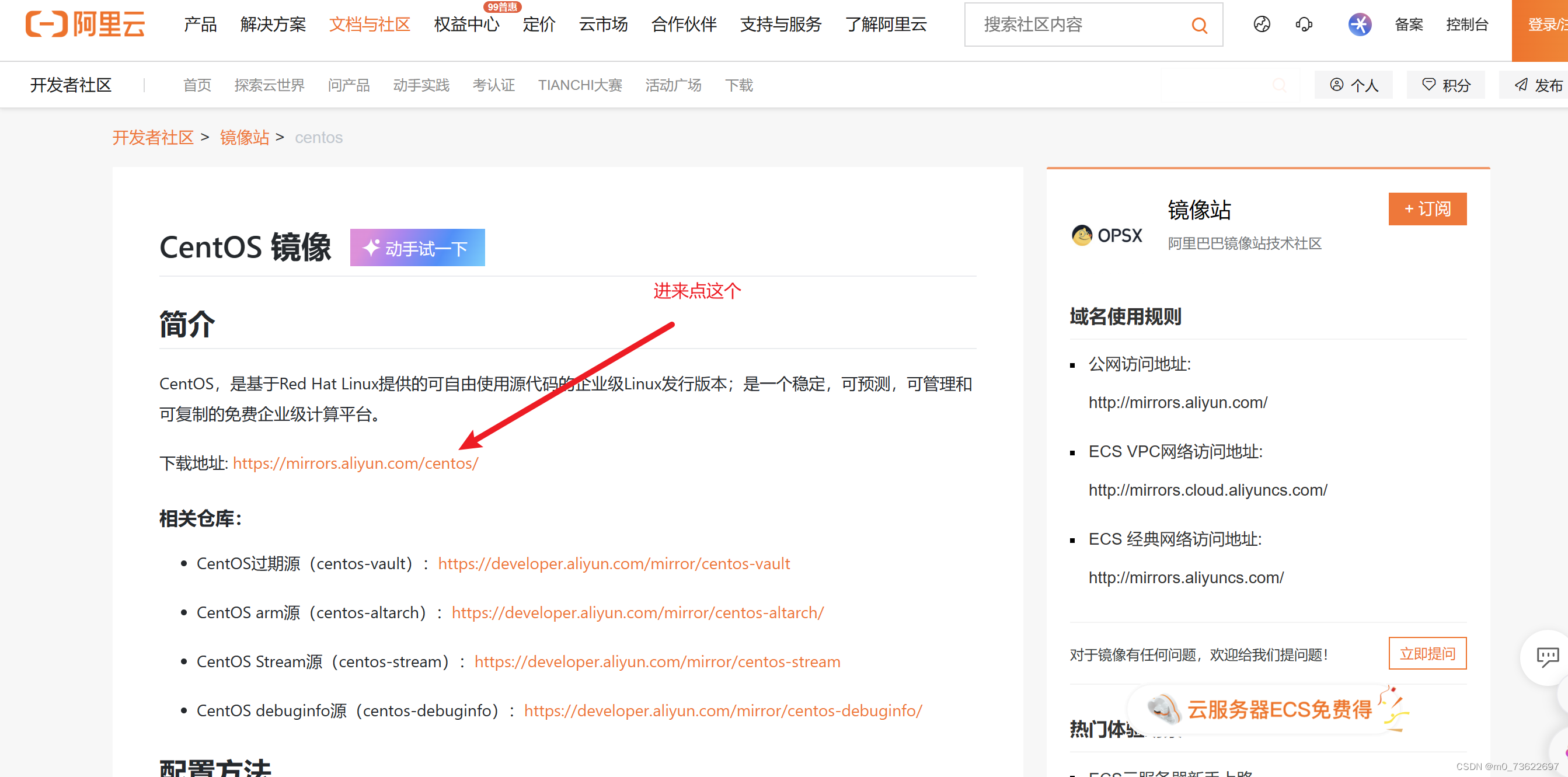Click the 开发者社区 title in the sub bar
1568x777 pixels.
click(x=71, y=85)
